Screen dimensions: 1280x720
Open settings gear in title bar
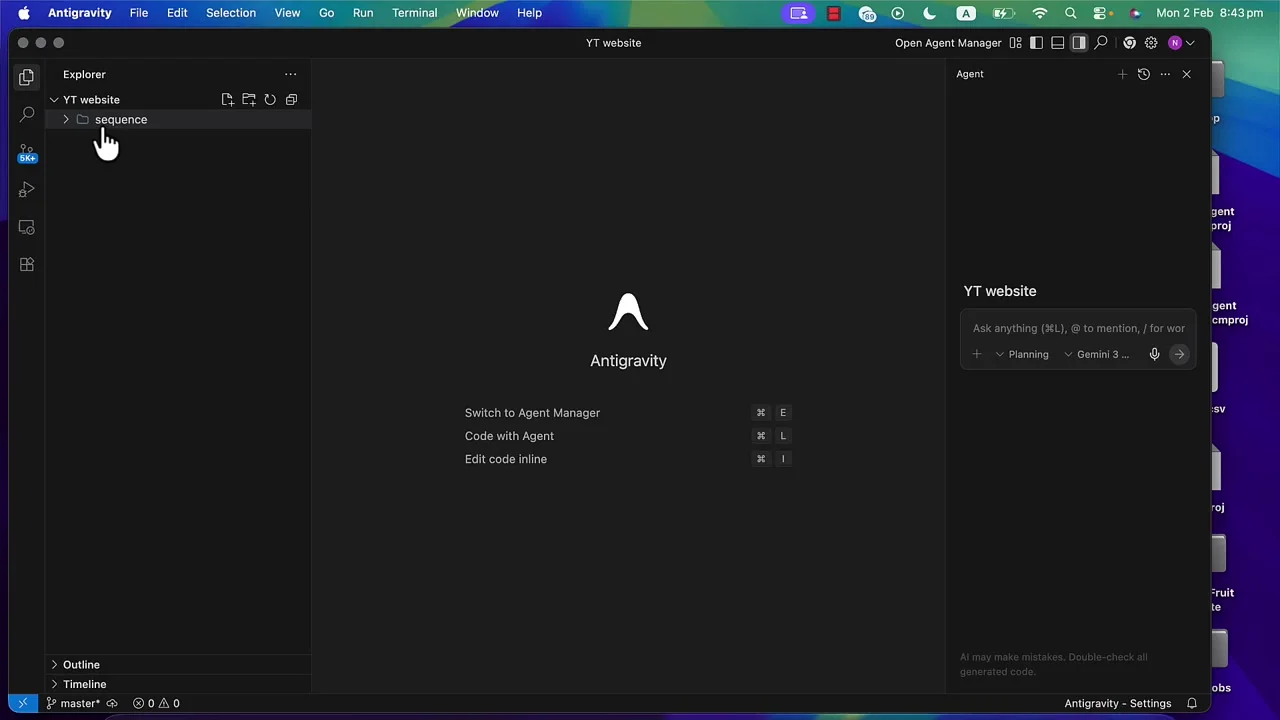1151,43
